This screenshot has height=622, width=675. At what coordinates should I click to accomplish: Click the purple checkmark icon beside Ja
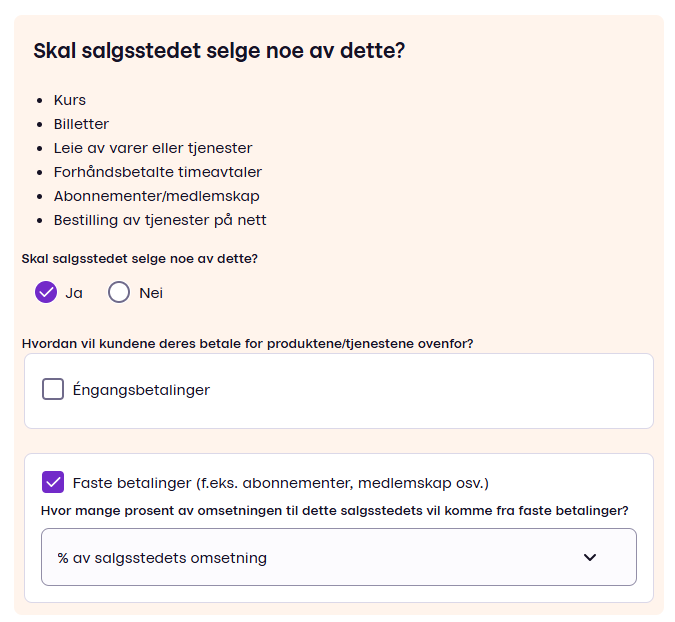46,292
